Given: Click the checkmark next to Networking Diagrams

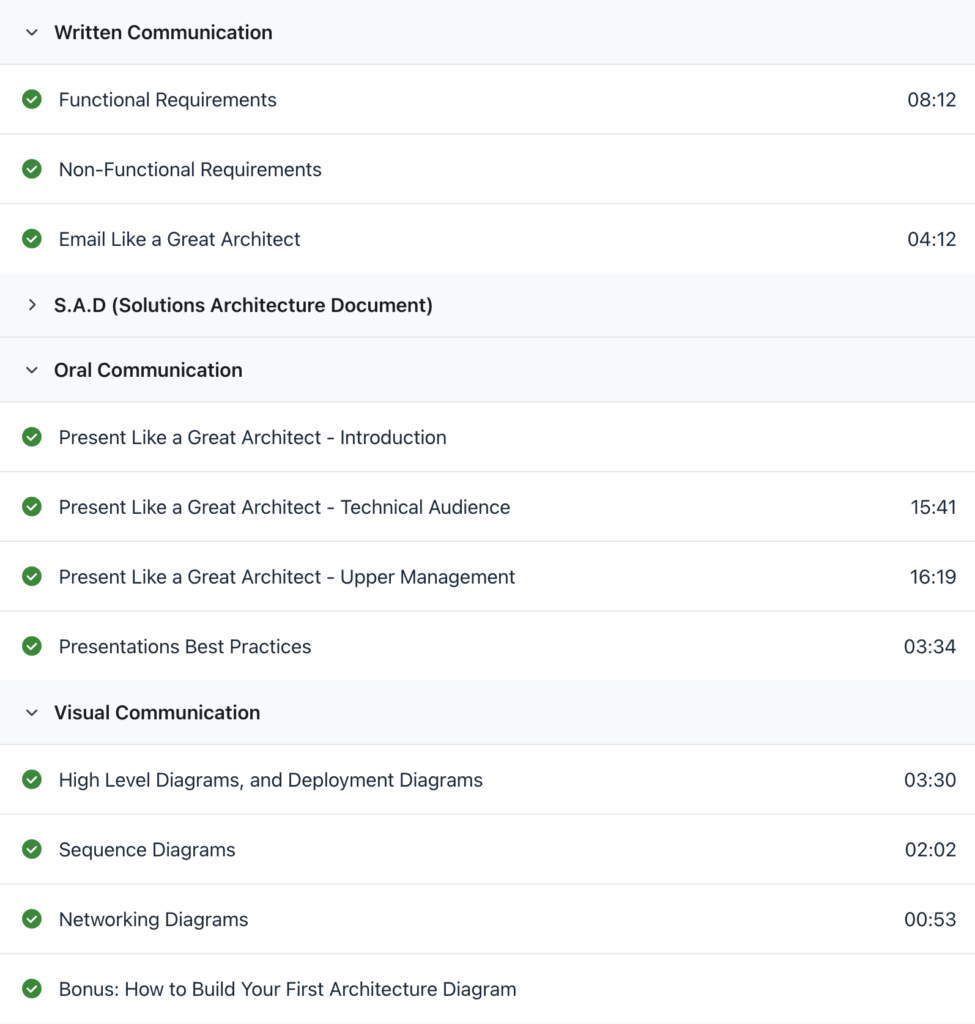Looking at the screenshot, I should point(31,920).
